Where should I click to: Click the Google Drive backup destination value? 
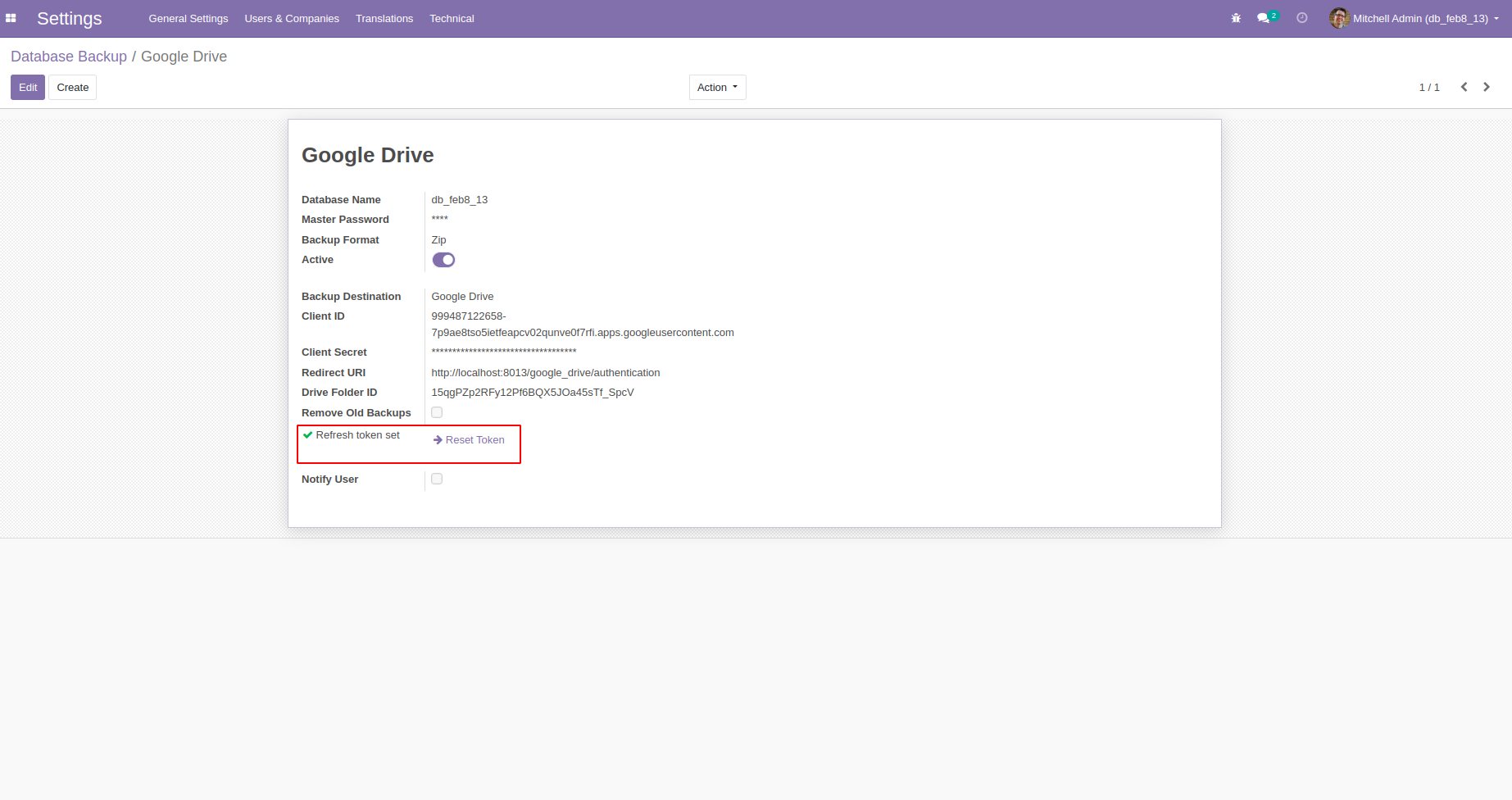[463, 297]
